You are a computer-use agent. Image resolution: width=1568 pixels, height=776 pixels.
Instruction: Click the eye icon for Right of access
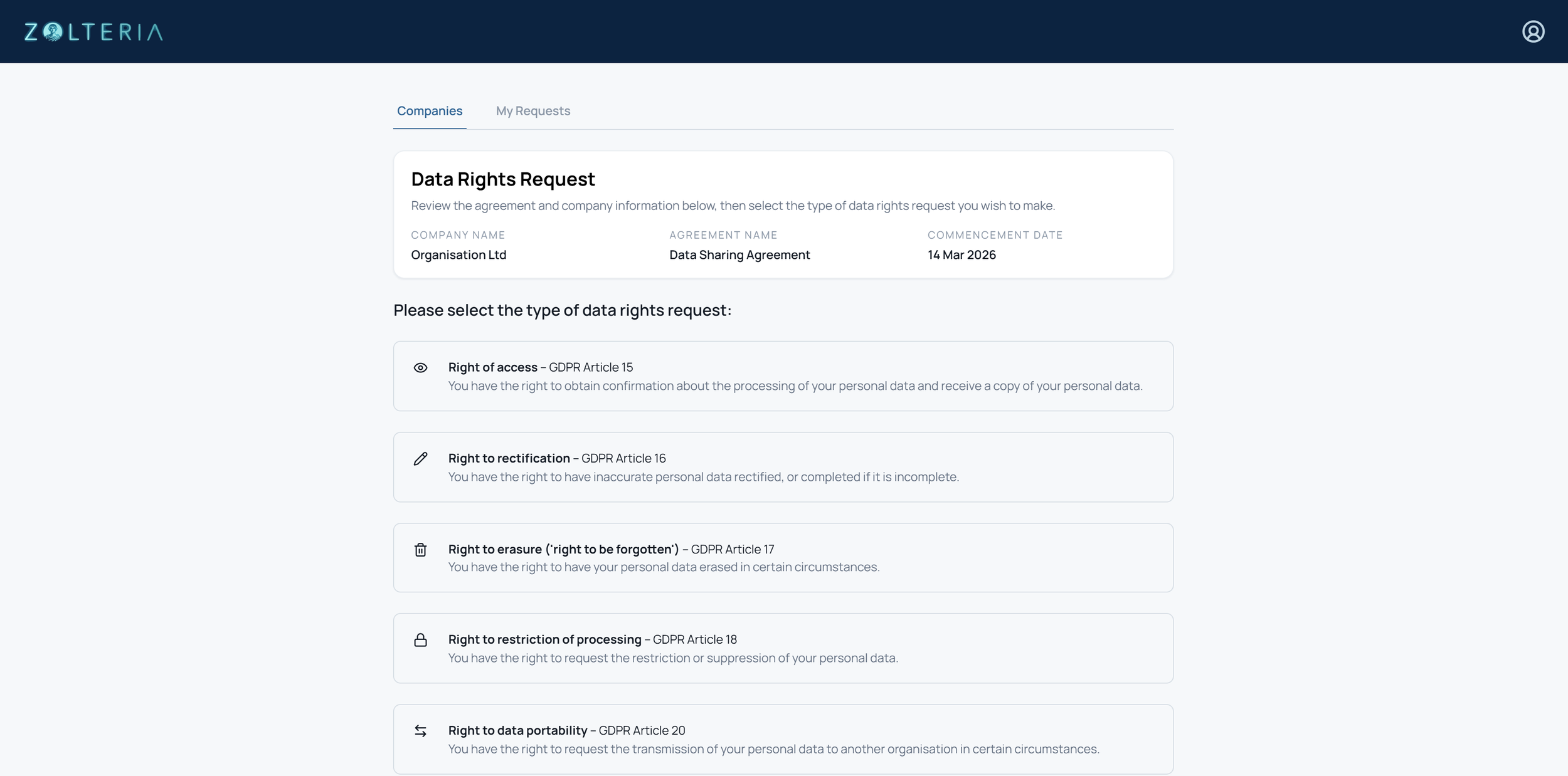point(420,368)
